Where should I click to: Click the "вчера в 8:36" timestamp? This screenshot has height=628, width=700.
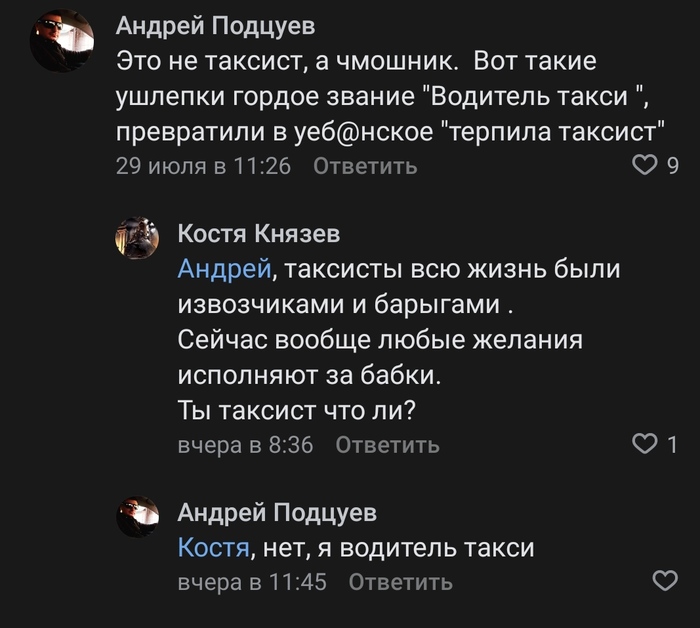click(245, 445)
